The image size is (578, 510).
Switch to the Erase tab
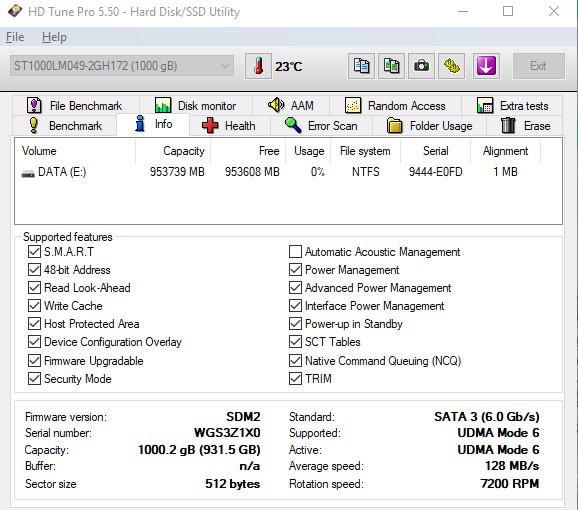pyautogui.click(x=525, y=126)
